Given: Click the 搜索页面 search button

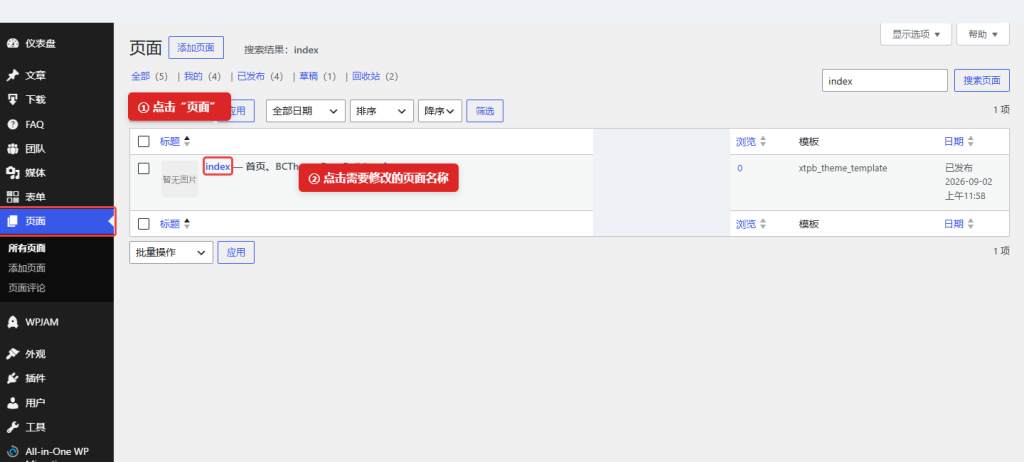Looking at the screenshot, I should 982,81.
